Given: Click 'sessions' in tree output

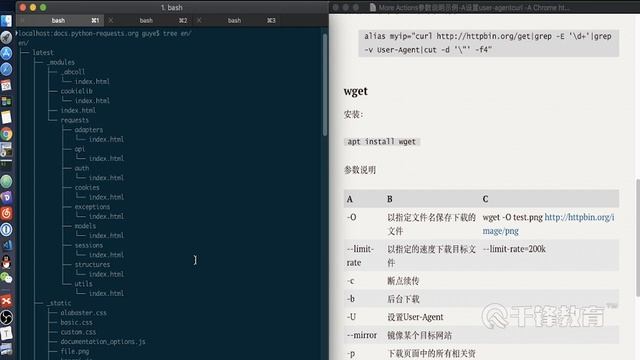Looking at the screenshot, I should pyautogui.click(x=89, y=245).
